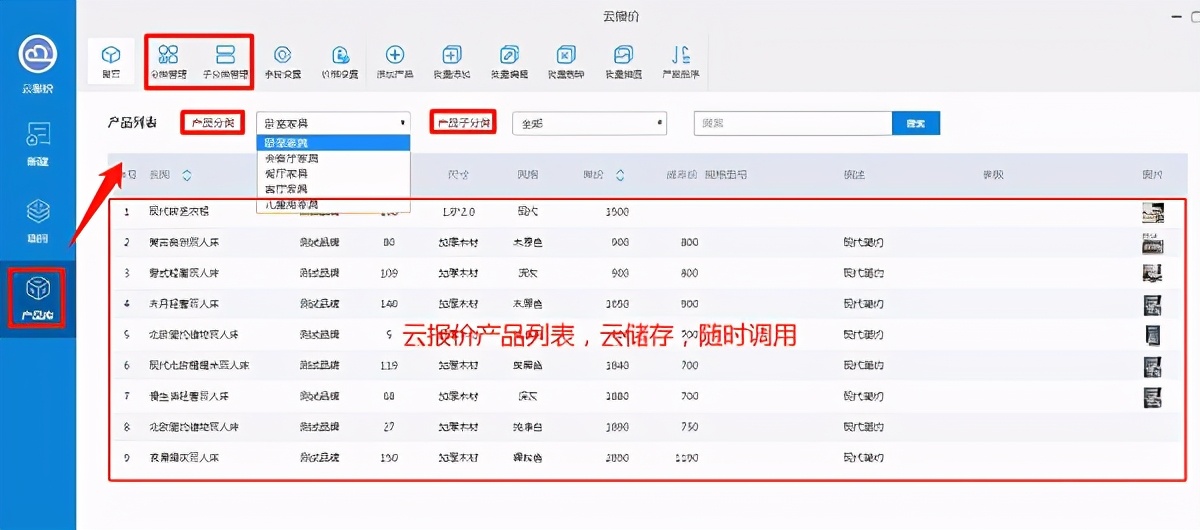Click the circular C settings toolbar icon
Viewport: 1200px width, 530px height.
point(283,55)
